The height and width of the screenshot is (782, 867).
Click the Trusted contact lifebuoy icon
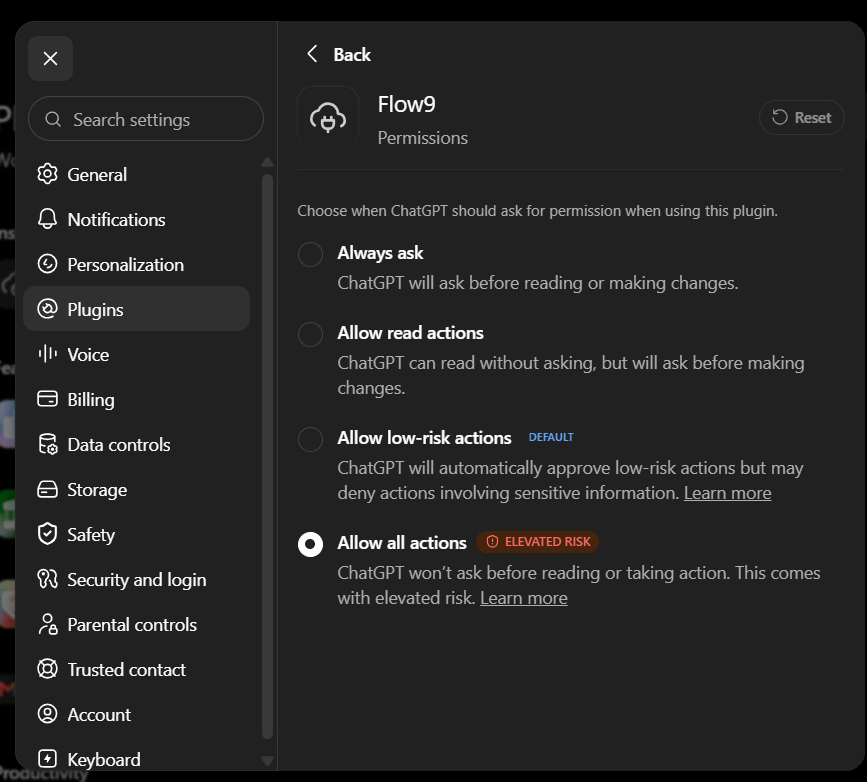(x=48, y=669)
